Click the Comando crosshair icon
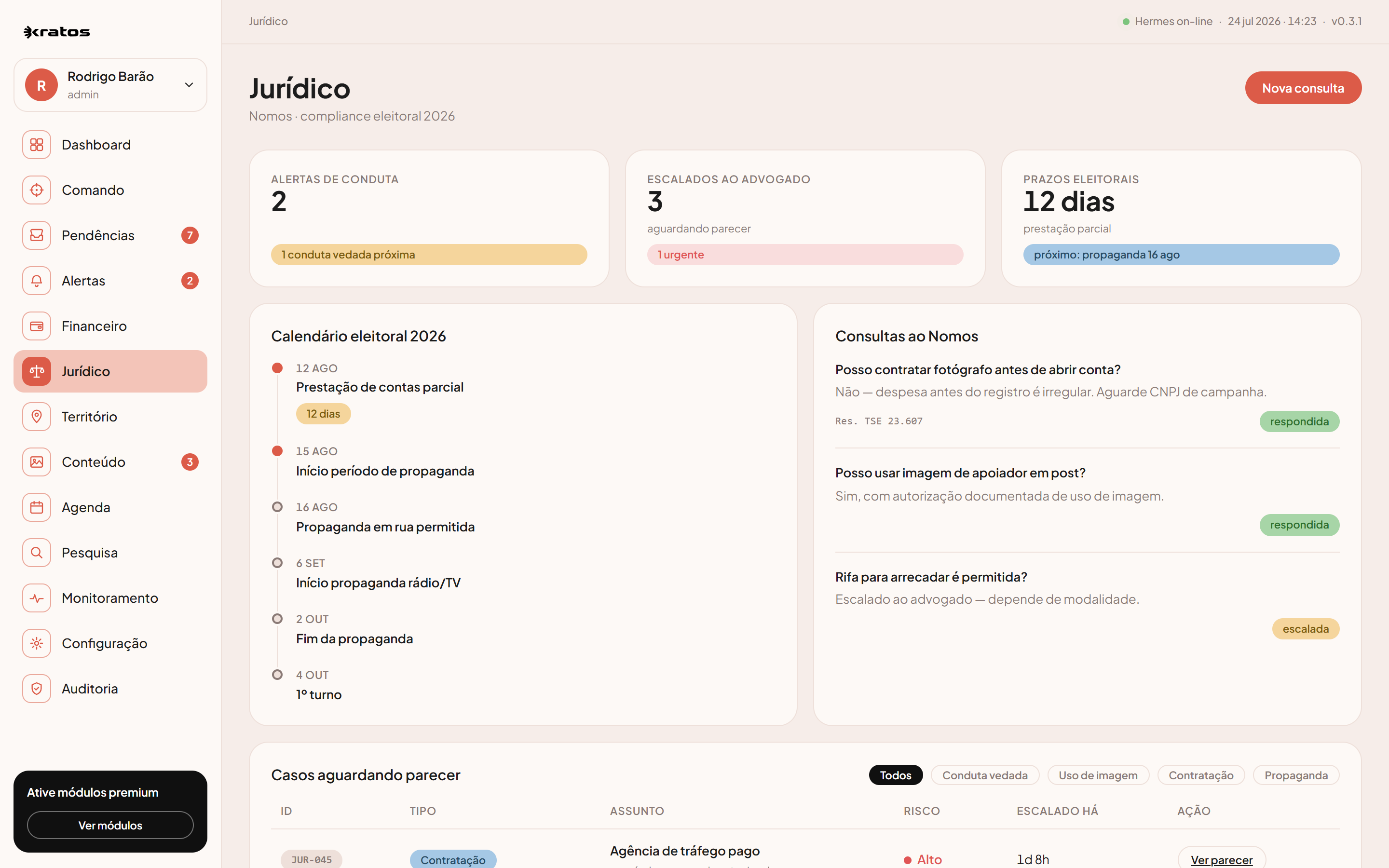 coord(37,190)
